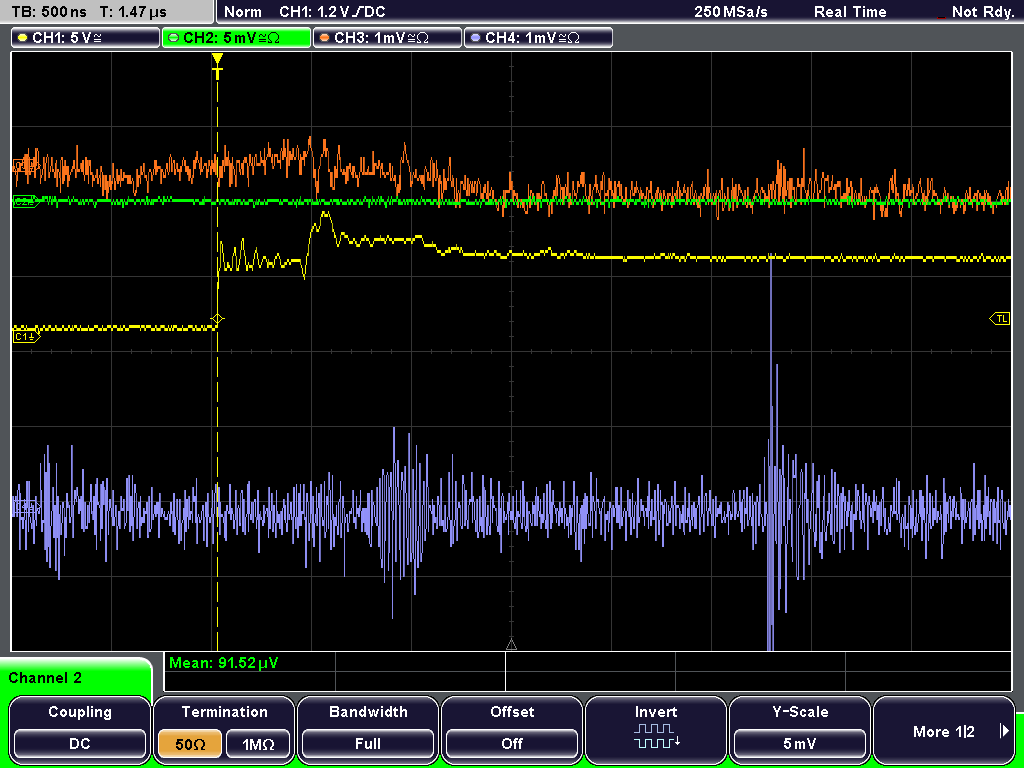
Task: Toggle the Invert waveform icon
Action: click(656, 736)
